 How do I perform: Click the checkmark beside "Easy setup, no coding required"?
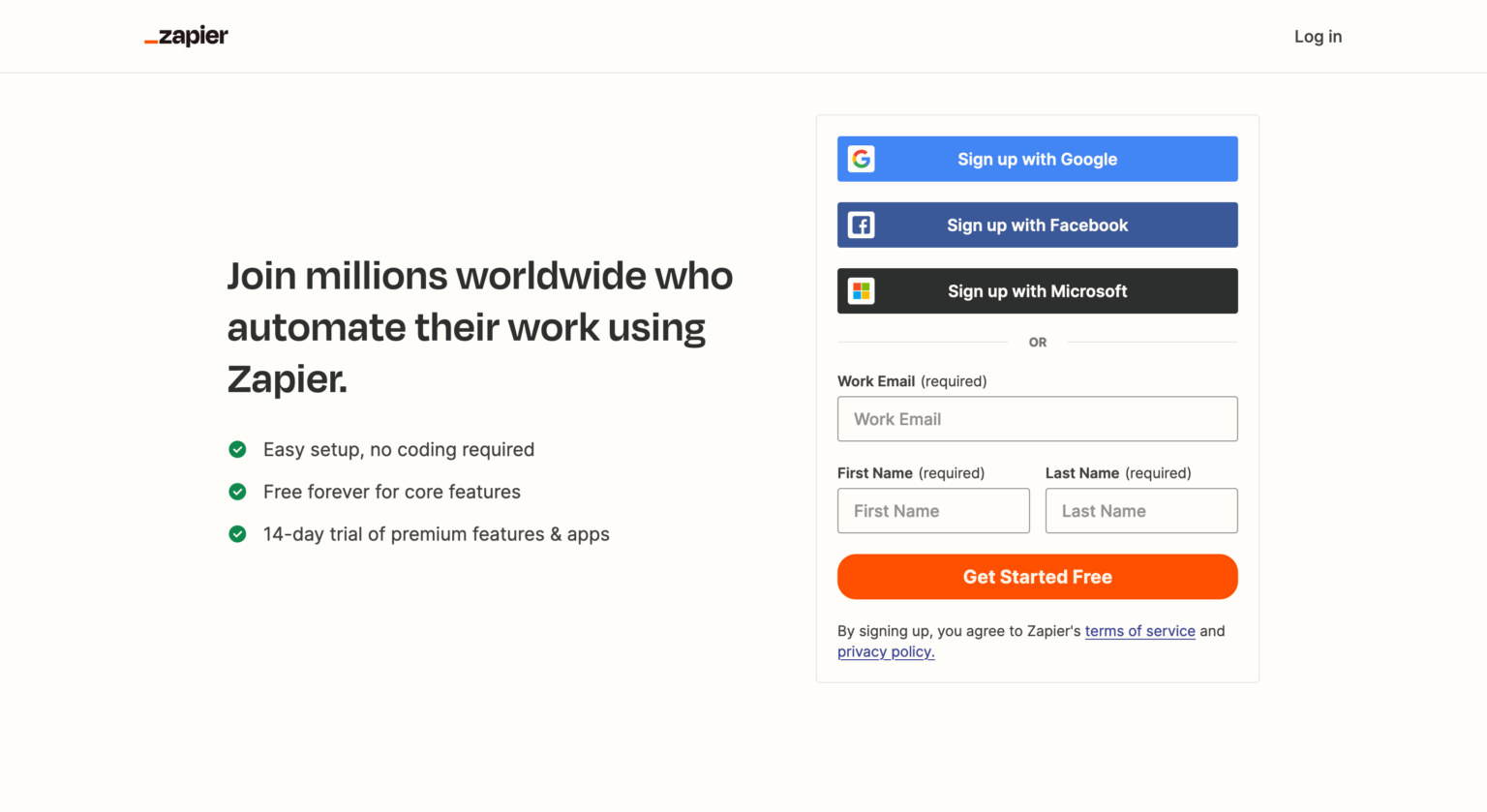(x=237, y=449)
